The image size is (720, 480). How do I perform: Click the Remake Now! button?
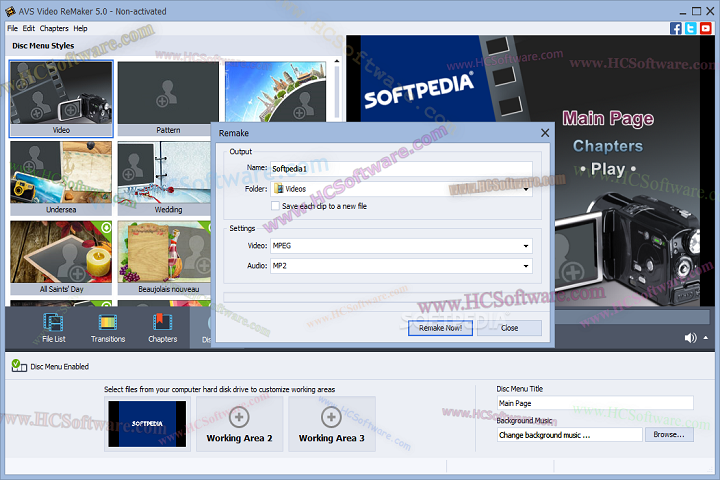[x=440, y=328]
